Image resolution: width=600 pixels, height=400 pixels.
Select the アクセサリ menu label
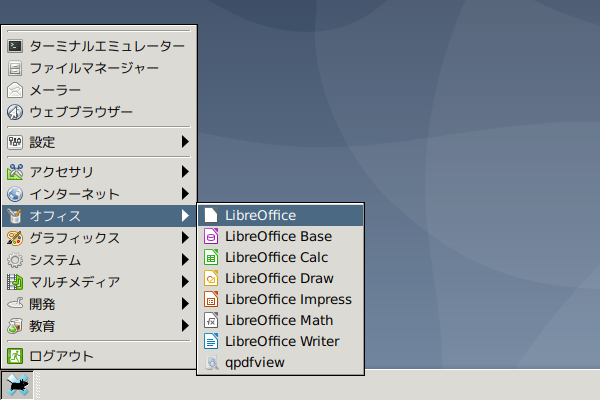pyautogui.click(x=62, y=172)
